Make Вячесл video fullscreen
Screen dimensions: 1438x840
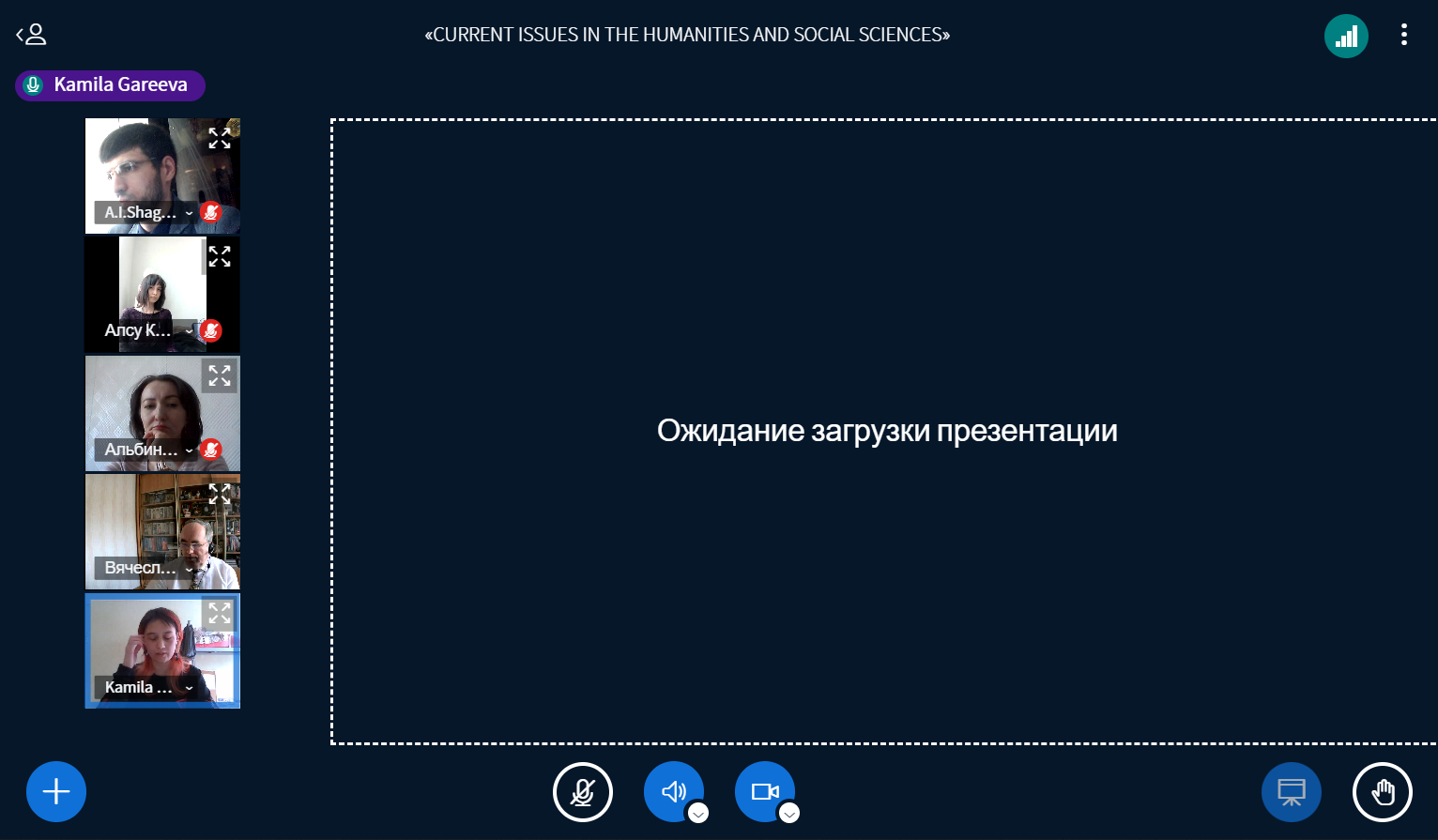point(220,495)
